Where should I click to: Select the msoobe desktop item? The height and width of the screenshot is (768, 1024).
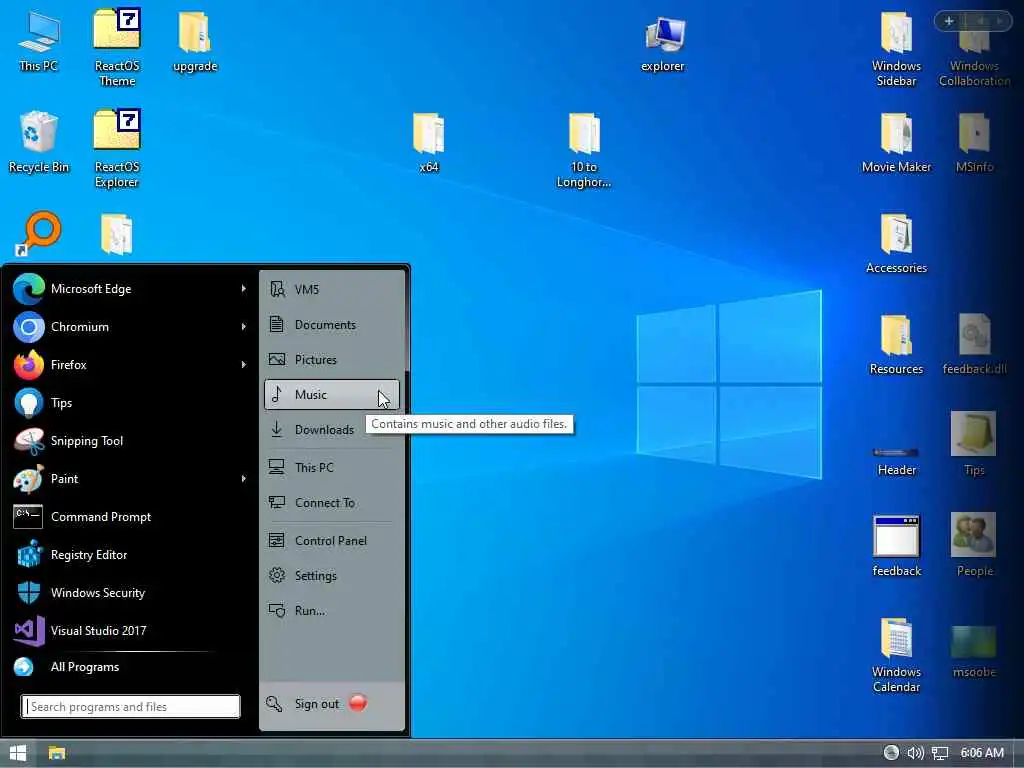[x=974, y=651]
